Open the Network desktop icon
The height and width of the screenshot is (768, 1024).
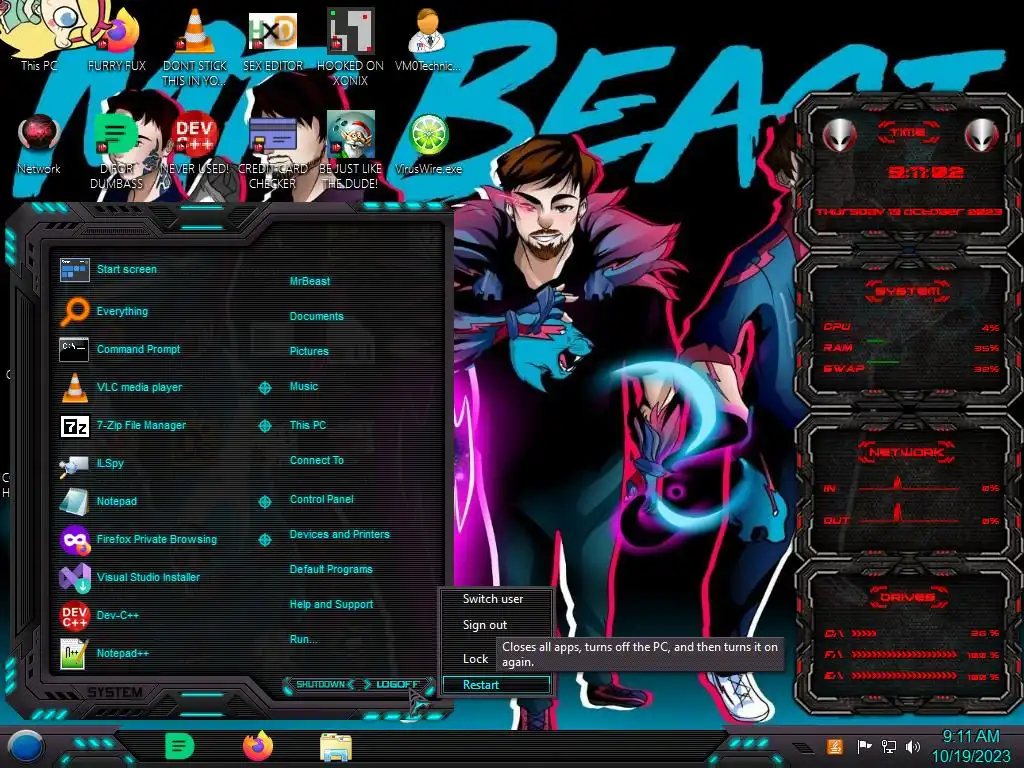(x=39, y=144)
